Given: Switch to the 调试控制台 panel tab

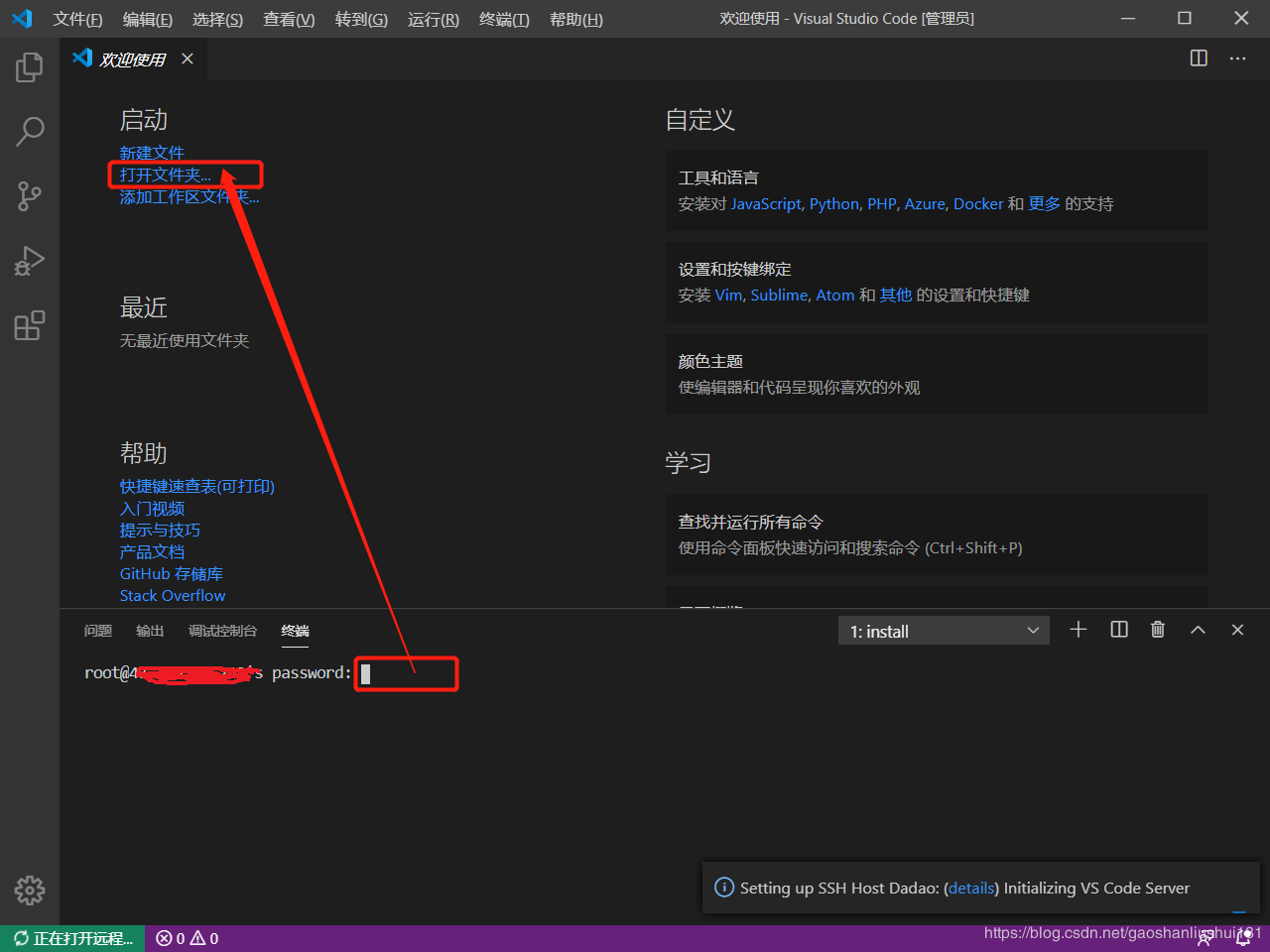Looking at the screenshot, I should click(222, 631).
